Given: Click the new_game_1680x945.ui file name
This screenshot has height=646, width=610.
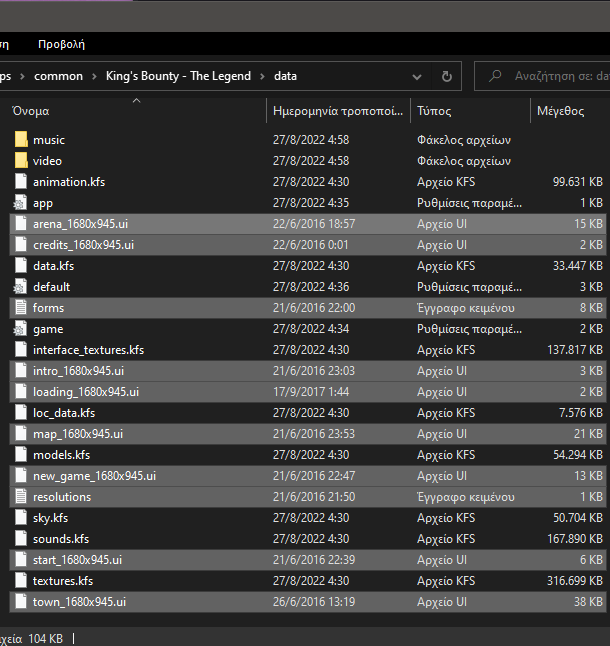Looking at the screenshot, I should 94,476.
